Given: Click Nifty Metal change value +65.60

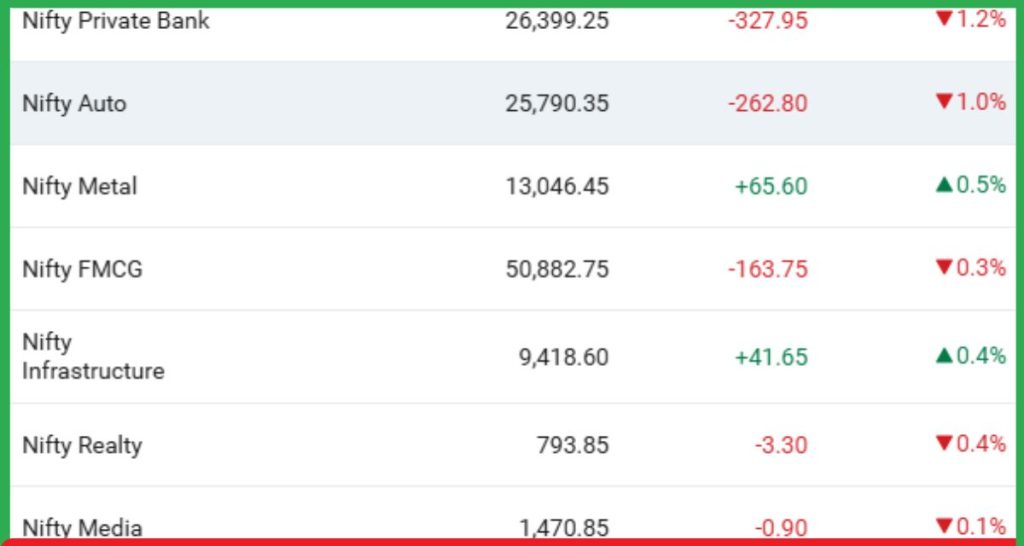Looking at the screenshot, I should (x=770, y=186).
